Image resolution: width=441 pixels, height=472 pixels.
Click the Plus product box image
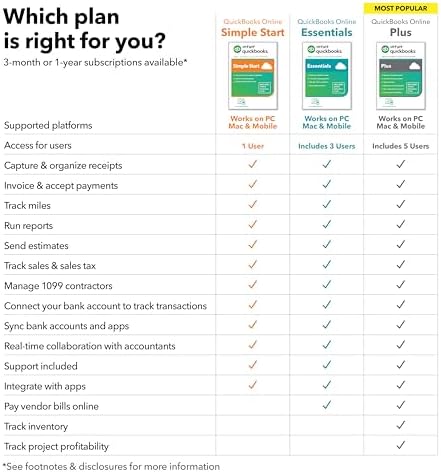coord(401,76)
